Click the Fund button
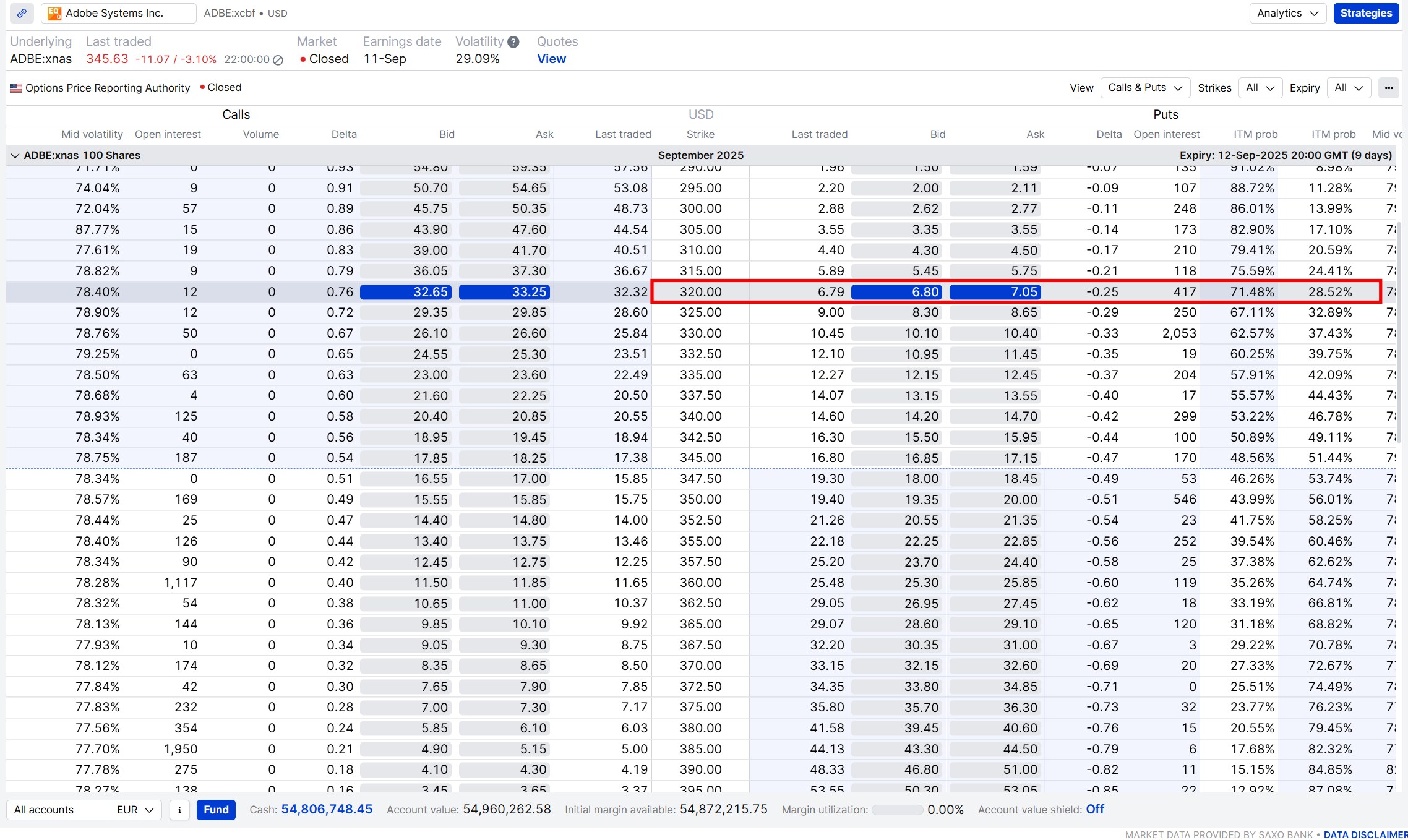 click(x=215, y=810)
